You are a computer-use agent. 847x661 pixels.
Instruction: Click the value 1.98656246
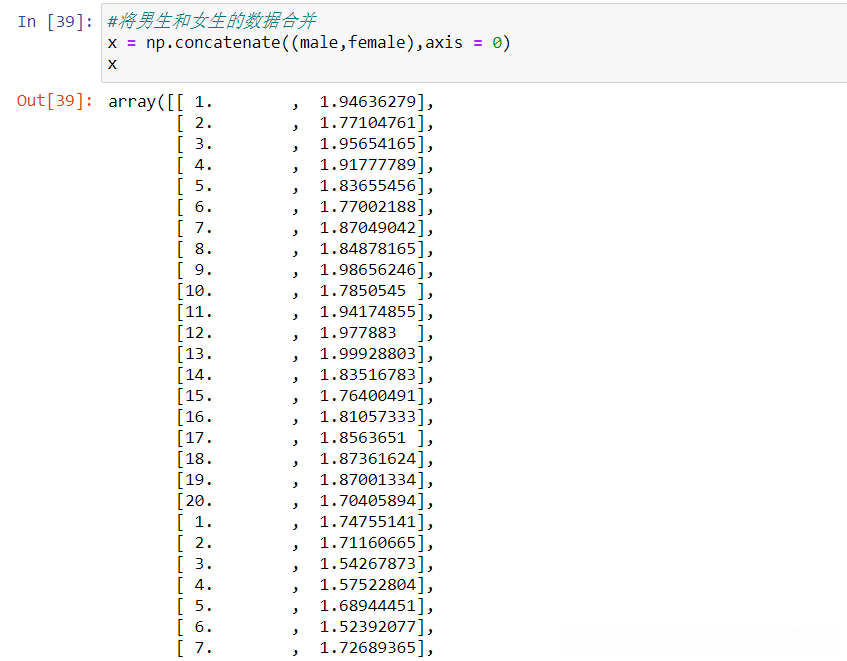(x=368, y=270)
